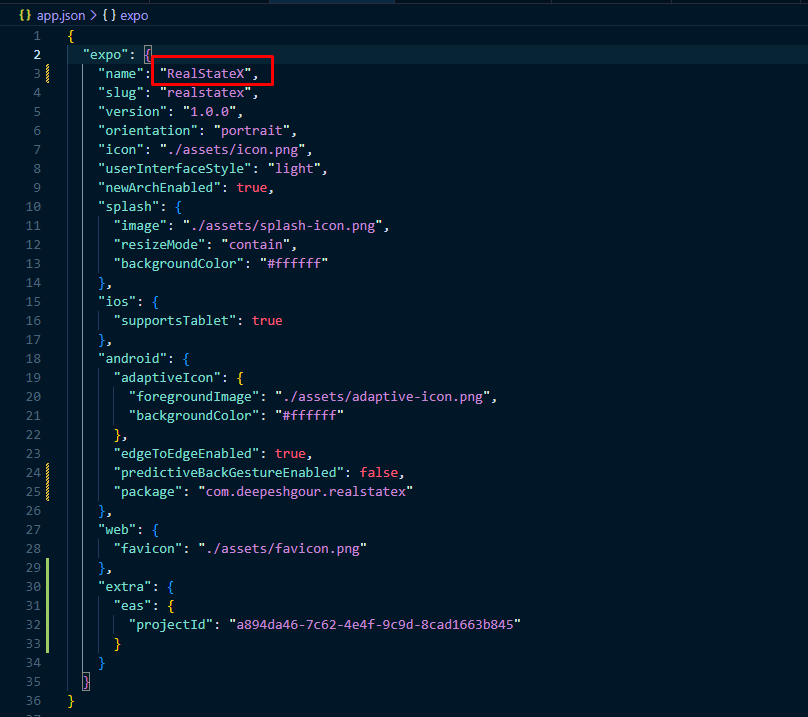The height and width of the screenshot is (717, 808).
Task: Click the "RealStateX" name value
Action: (210, 73)
